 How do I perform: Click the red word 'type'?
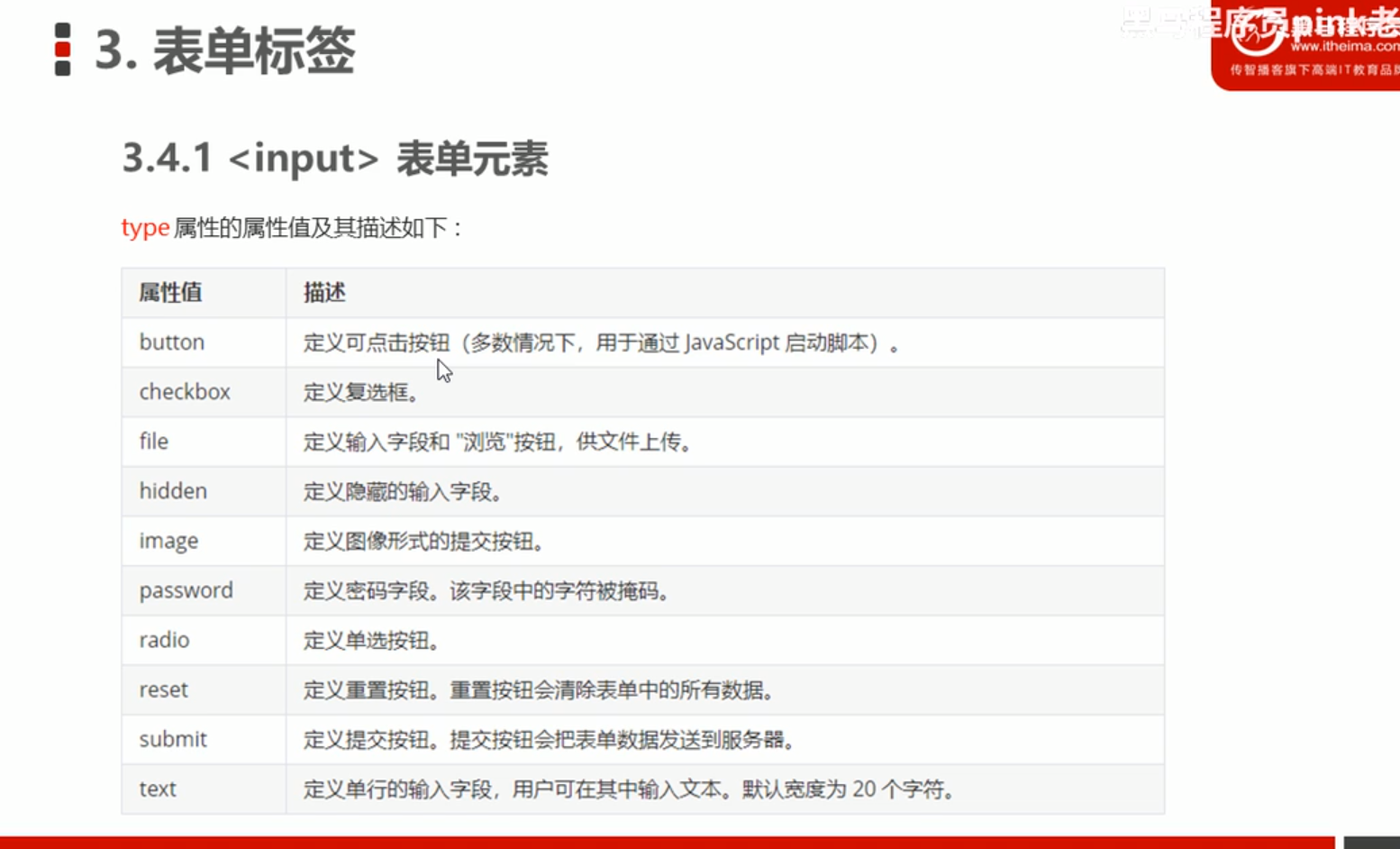145,228
